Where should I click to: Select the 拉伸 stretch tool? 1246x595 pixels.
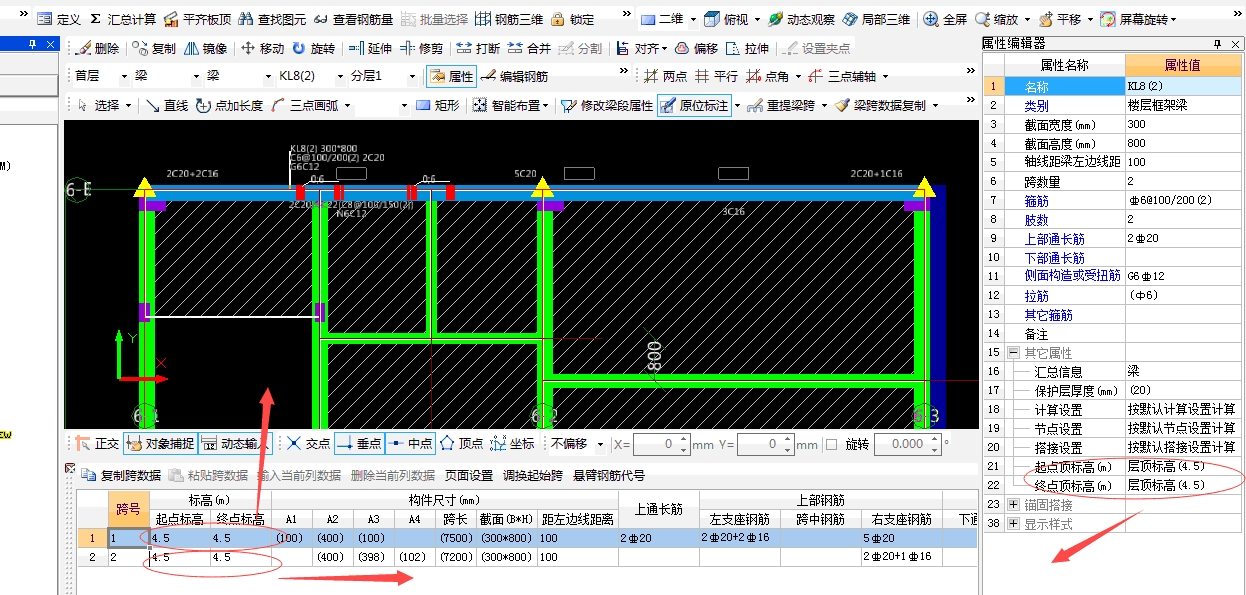coord(748,48)
